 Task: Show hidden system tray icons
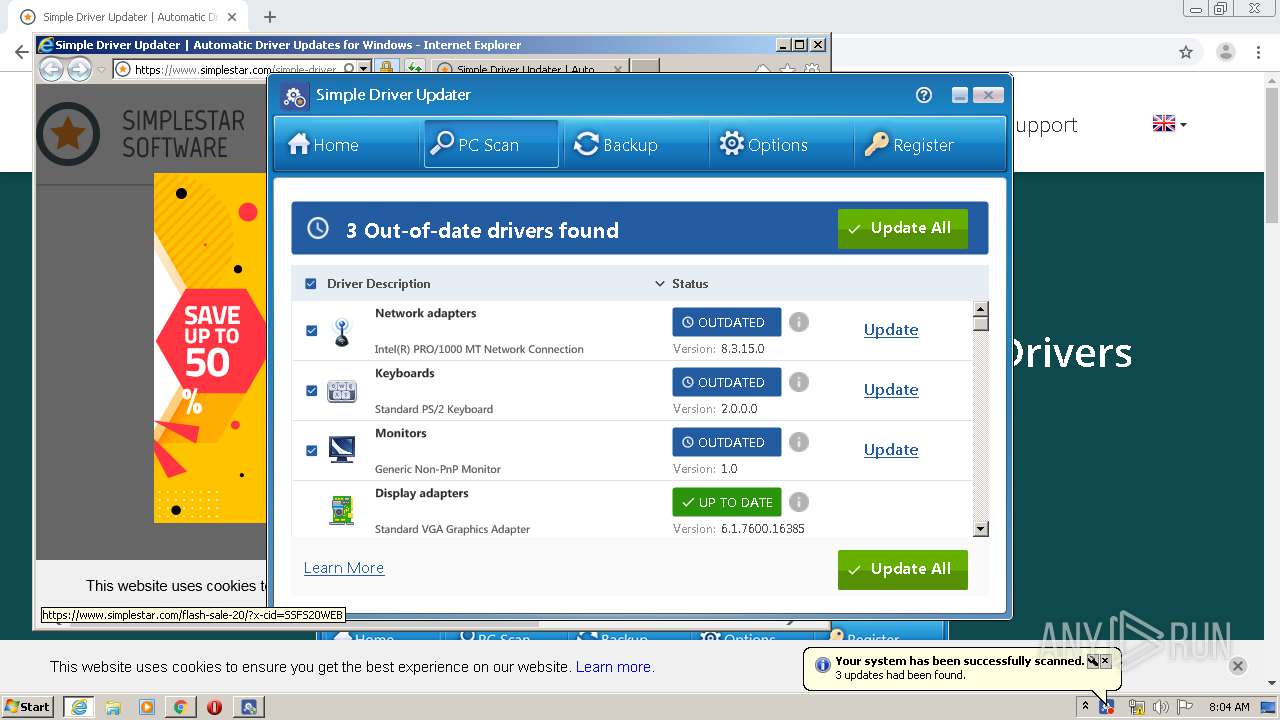tap(1084, 707)
